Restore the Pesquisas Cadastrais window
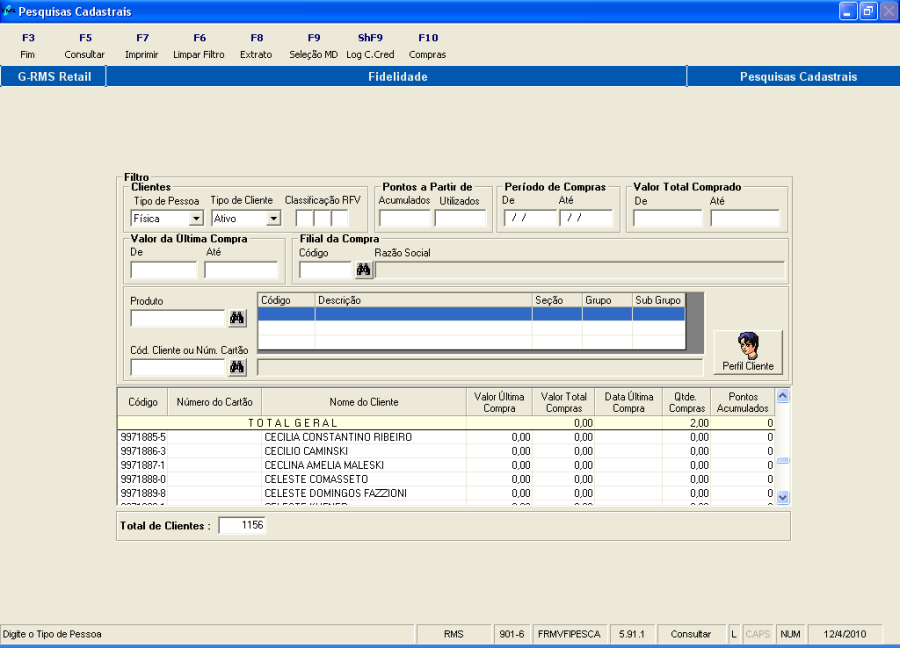This screenshot has width=900, height=648. coord(868,11)
